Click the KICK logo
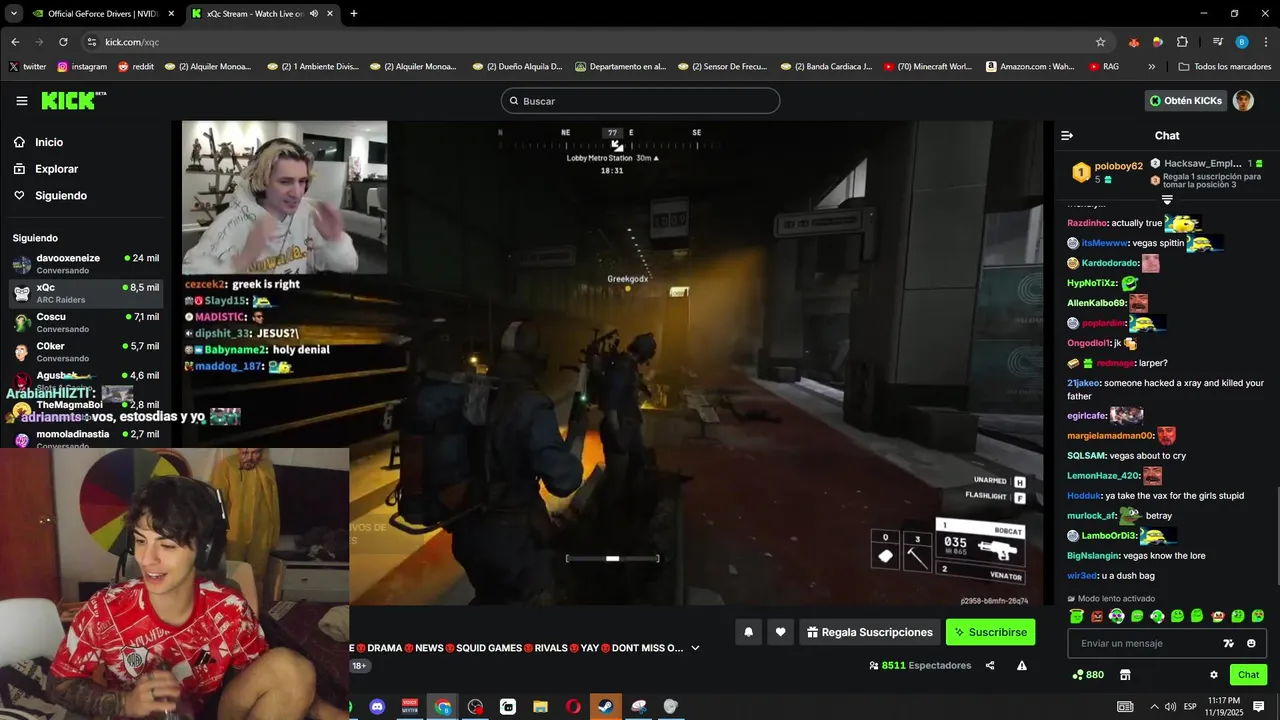 [73, 101]
